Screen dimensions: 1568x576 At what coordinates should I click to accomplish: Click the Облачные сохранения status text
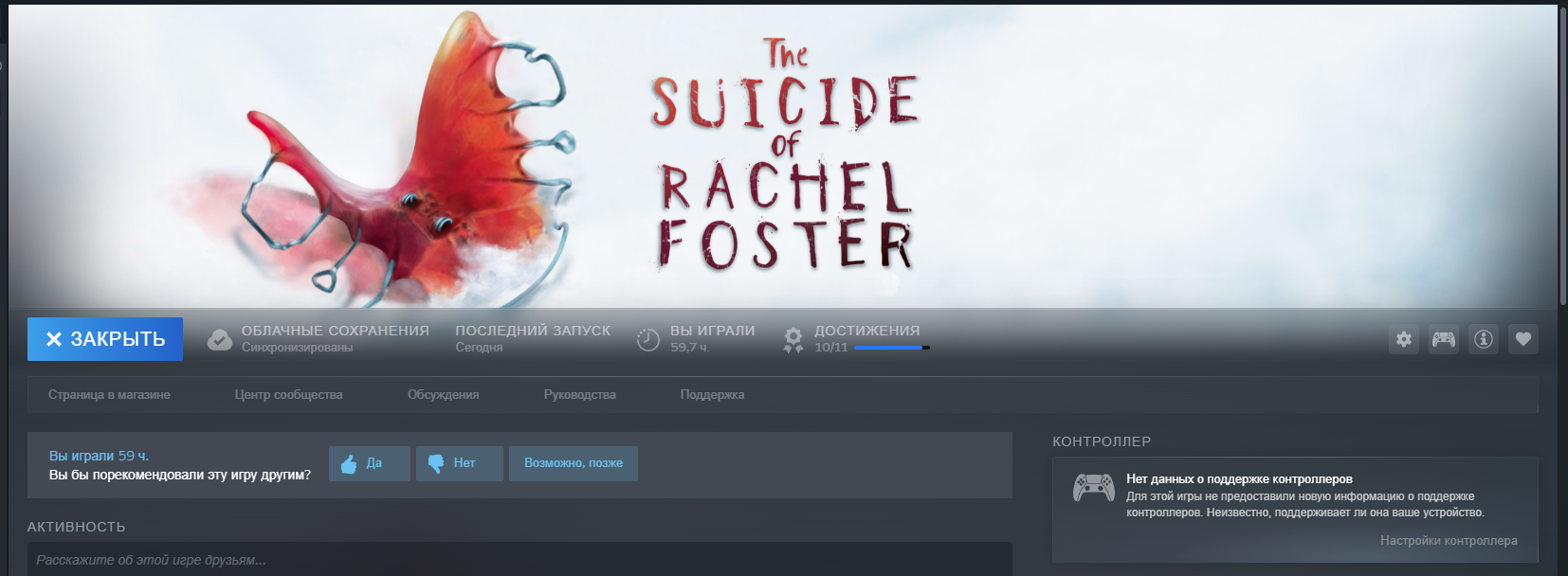click(x=335, y=338)
